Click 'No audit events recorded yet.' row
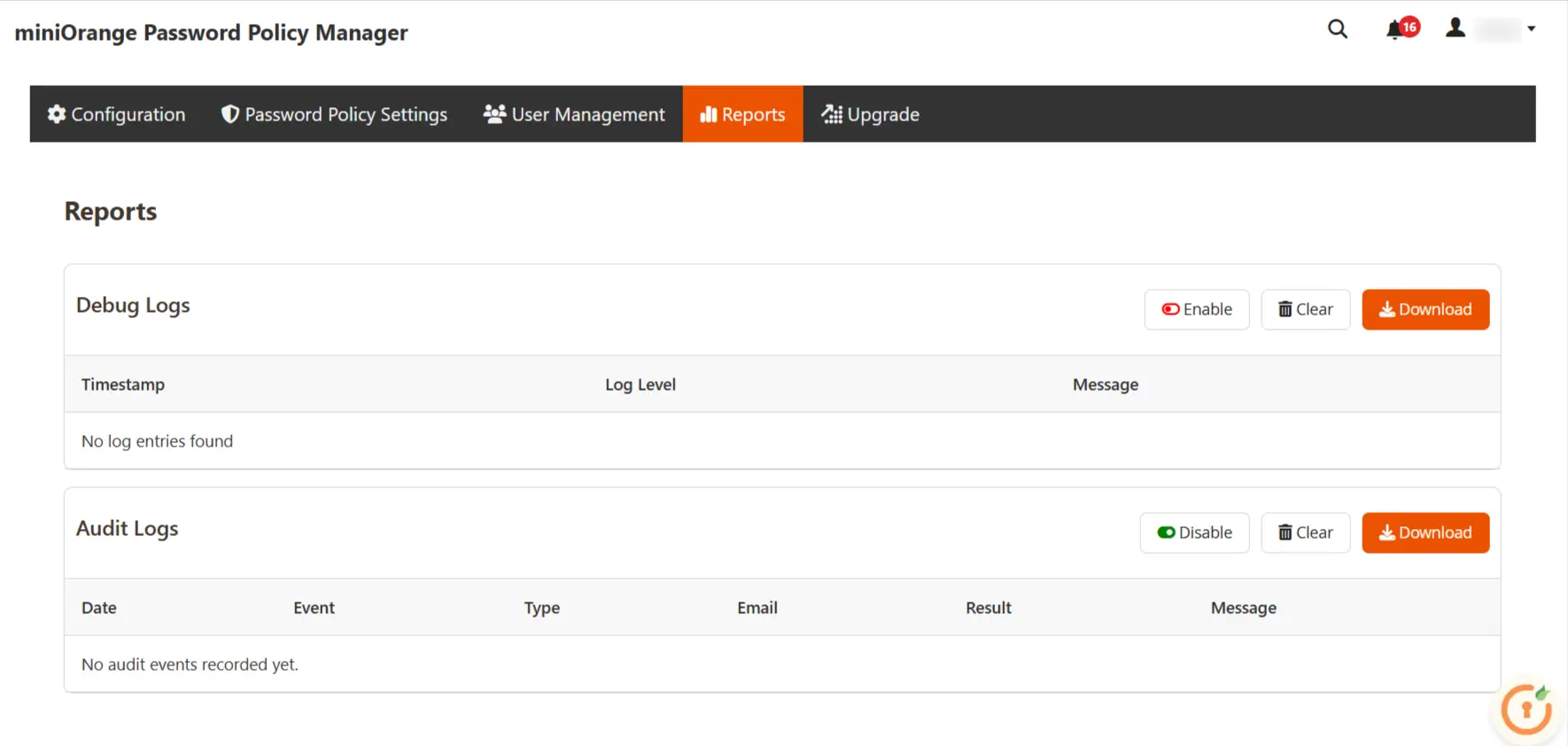The height and width of the screenshot is (746, 1568). tap(782, 664)
